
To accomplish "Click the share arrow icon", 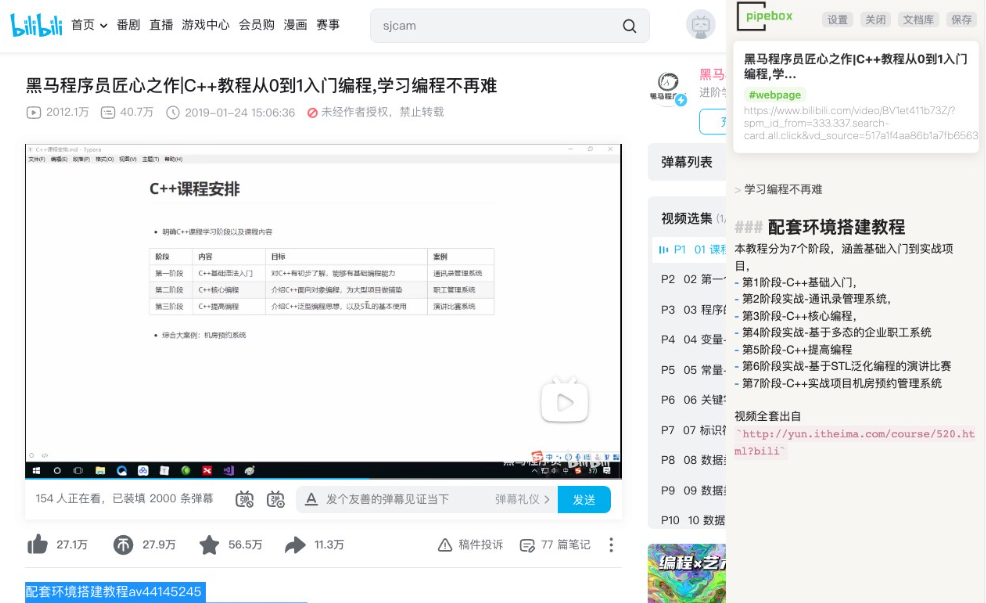I will coord(295,545).
